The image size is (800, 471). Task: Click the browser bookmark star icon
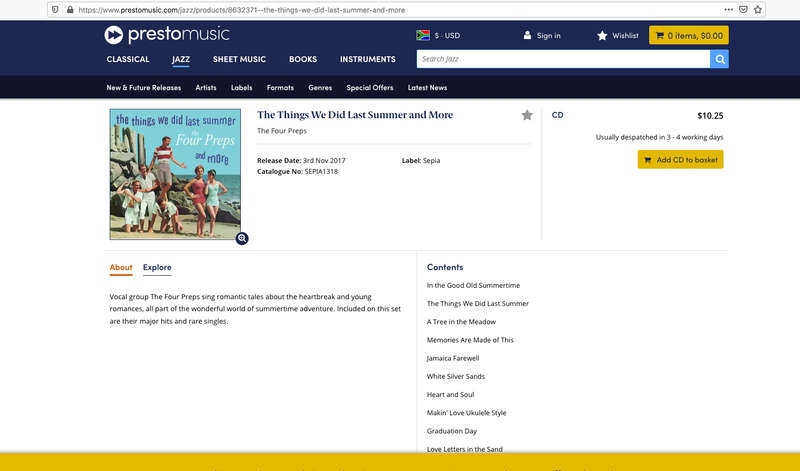click(758, 10)
